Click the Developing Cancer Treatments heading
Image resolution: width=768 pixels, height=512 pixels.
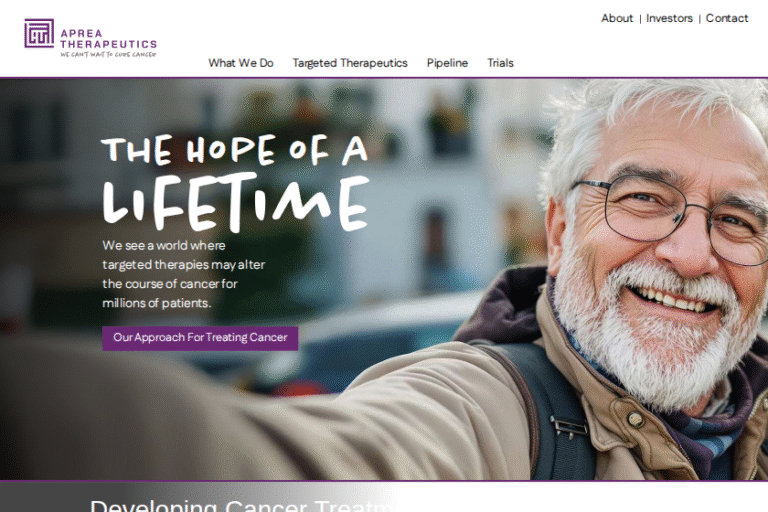(x=242, y=505)
